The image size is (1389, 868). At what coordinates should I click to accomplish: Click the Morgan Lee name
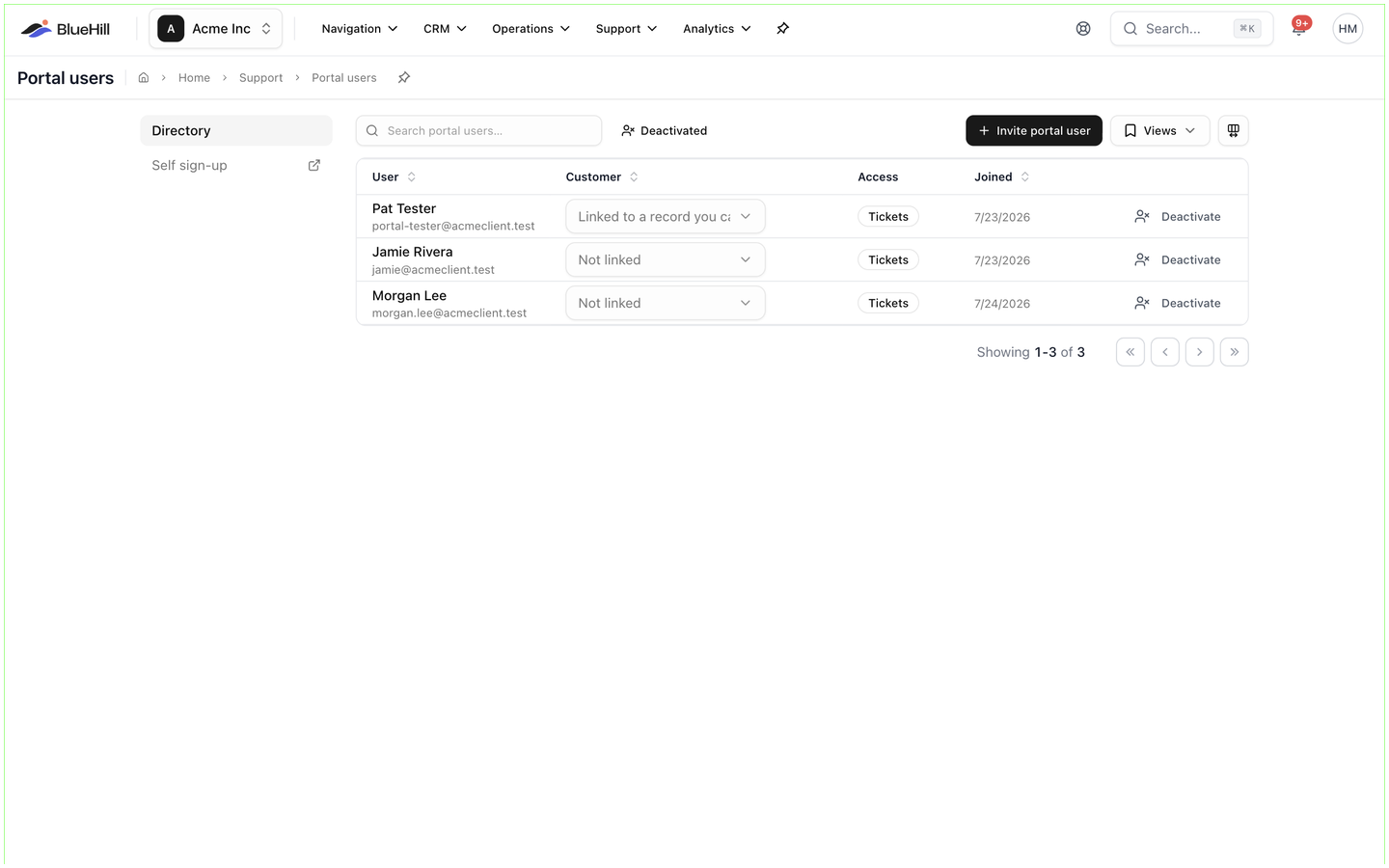pyautogui.click(x=409, y=296)
